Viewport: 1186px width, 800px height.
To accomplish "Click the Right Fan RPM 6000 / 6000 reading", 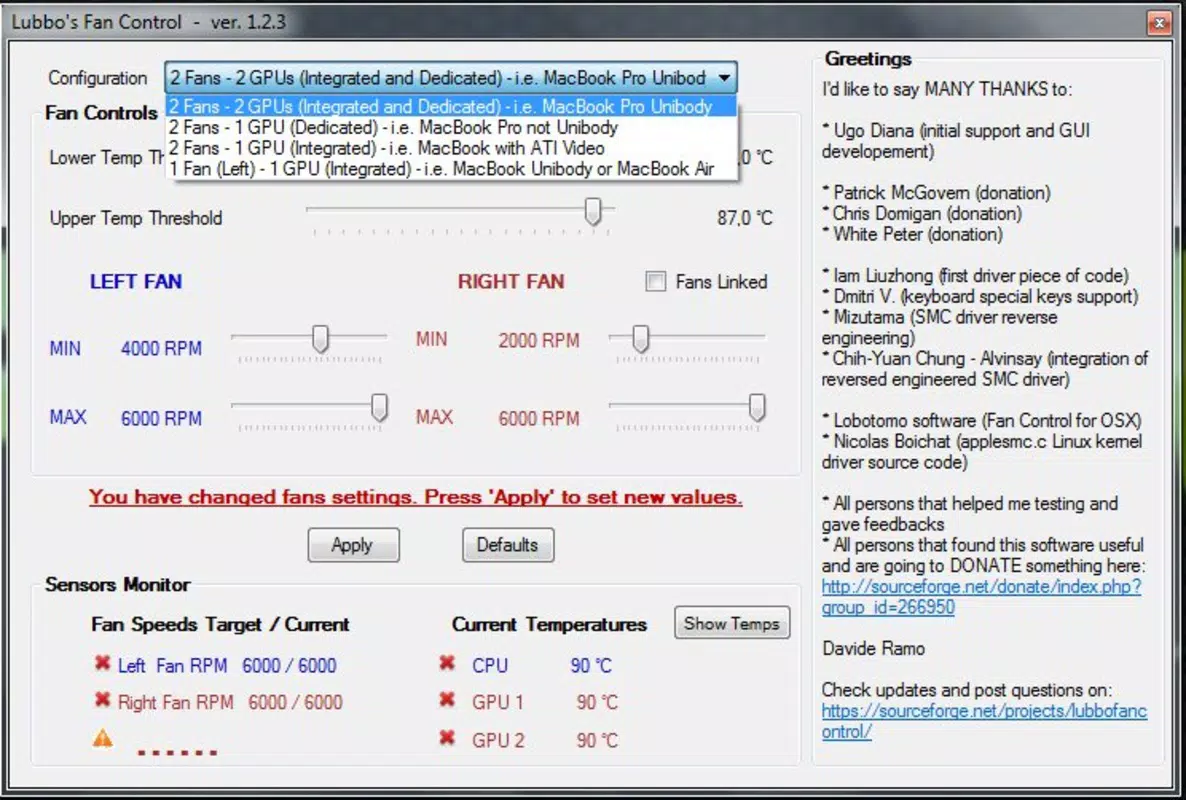I will 295,702.
